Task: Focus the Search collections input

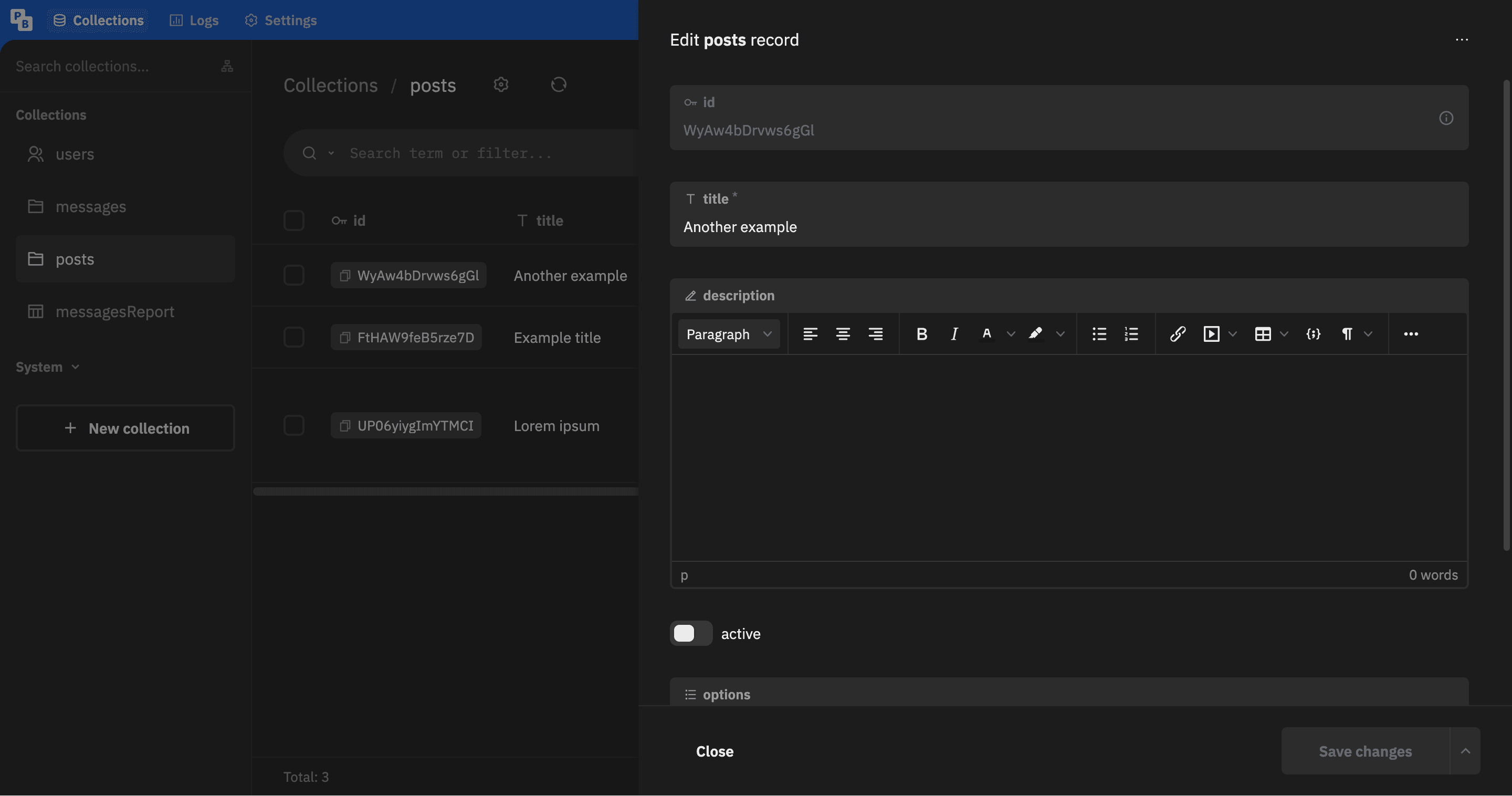Action: 111,66
